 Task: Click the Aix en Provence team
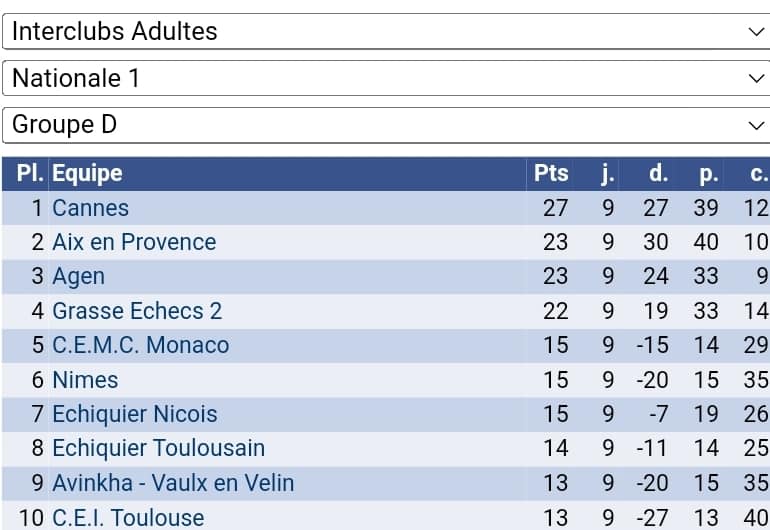134,242
